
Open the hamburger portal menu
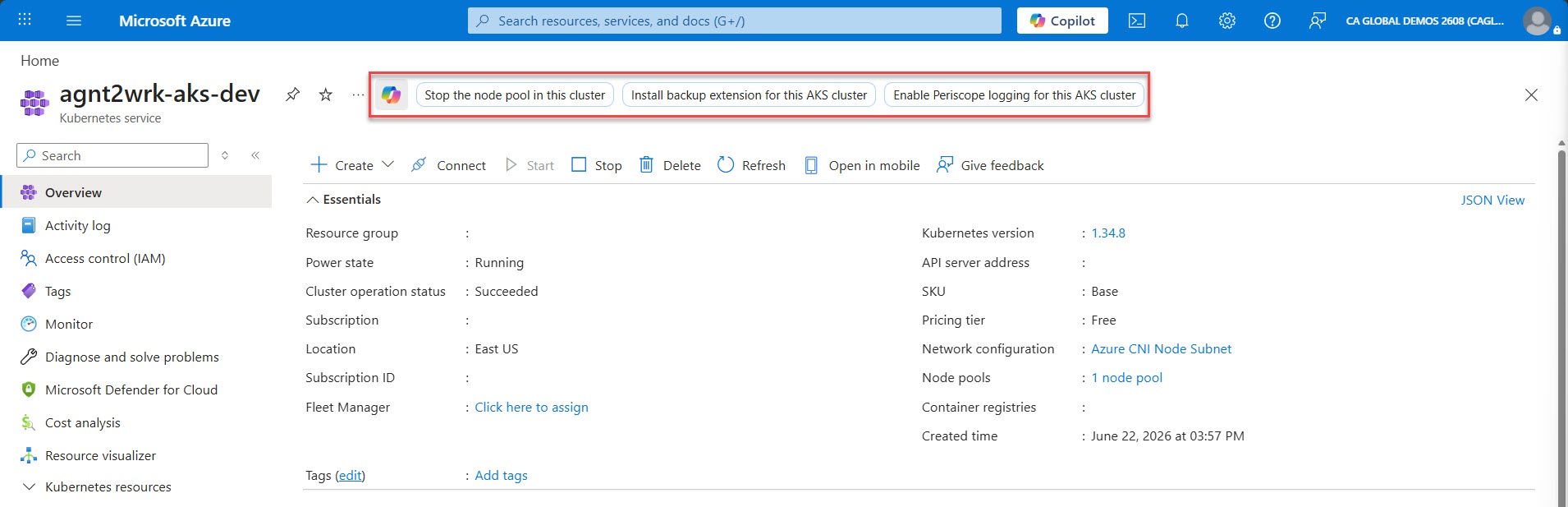click(x=74, y=21)
